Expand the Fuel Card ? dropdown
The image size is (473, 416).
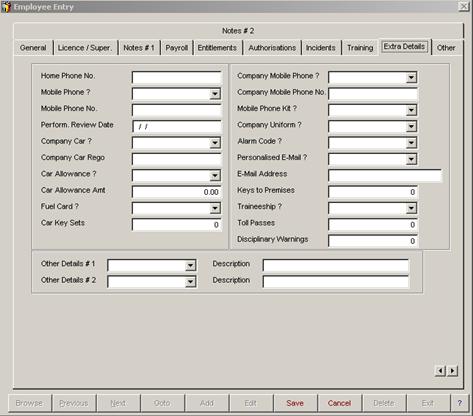point(215,208)
